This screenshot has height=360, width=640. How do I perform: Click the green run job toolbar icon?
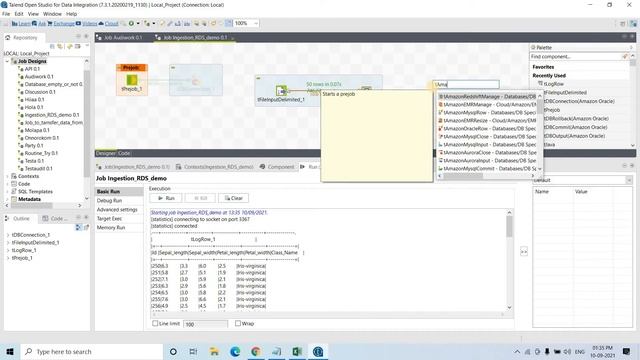click(131, 24)
